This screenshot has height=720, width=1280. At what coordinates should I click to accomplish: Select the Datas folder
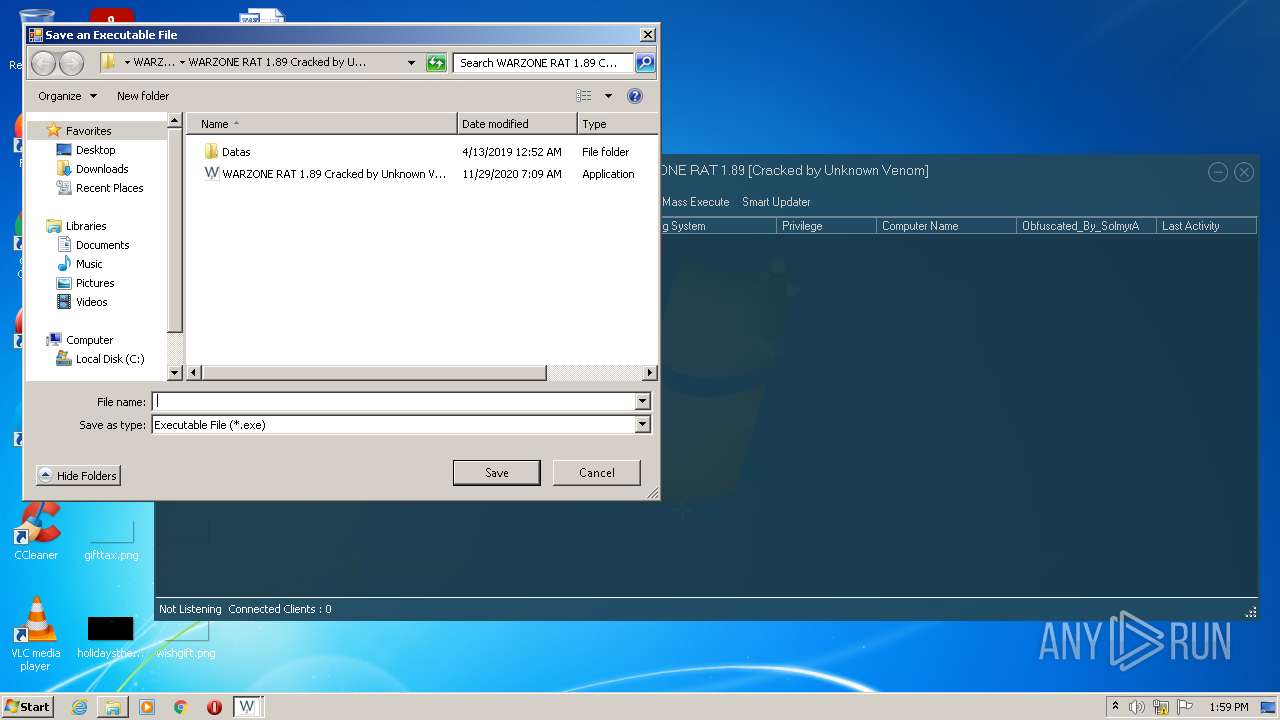click(x=236, y=152)
